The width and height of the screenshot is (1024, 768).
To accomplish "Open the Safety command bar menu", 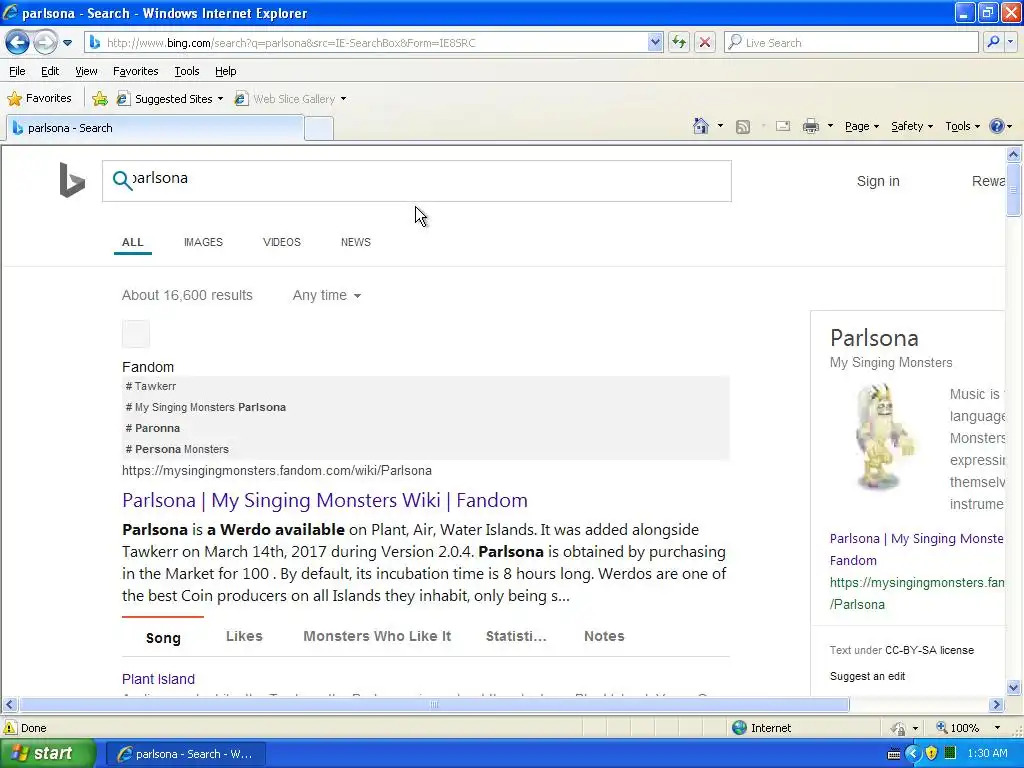I will (912, 126).
